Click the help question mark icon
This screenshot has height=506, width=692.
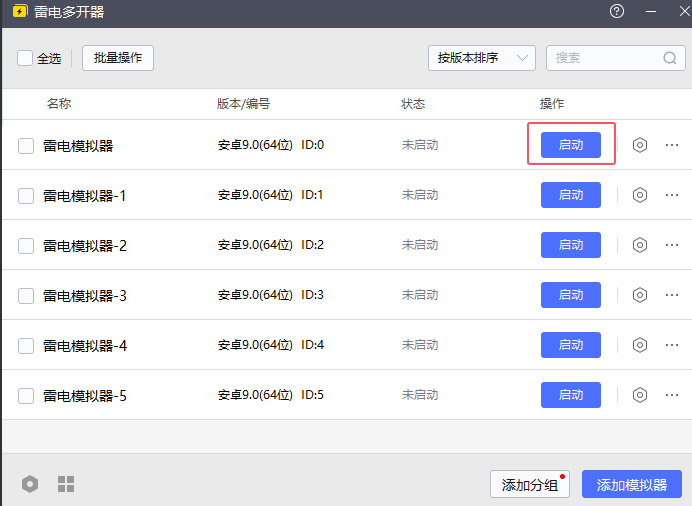617,11
